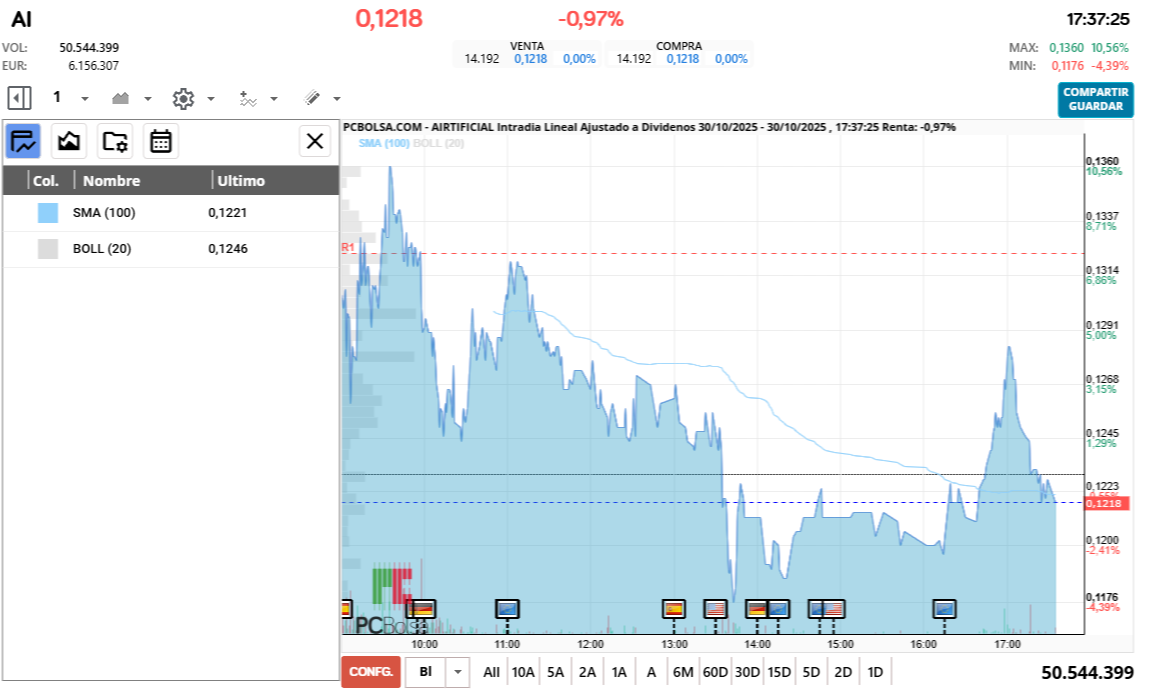This screenshot has width=1149, height=693.
Task: Click the Compartir Guardar button
Action: click(x=1096, y=99)
